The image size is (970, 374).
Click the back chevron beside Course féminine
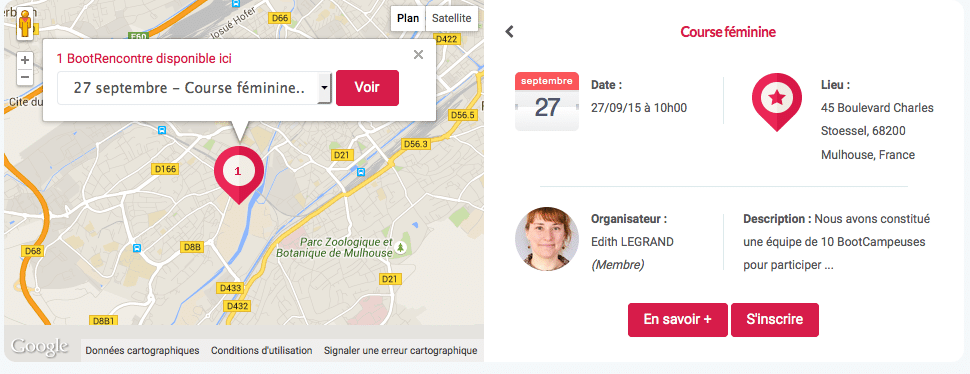509,32
